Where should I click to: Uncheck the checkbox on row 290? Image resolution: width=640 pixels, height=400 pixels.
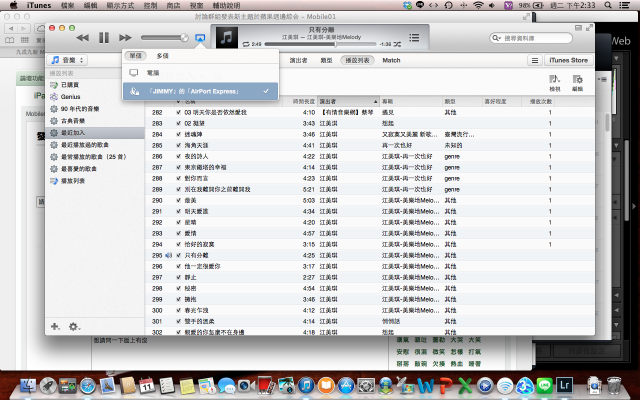click(178, 200)
